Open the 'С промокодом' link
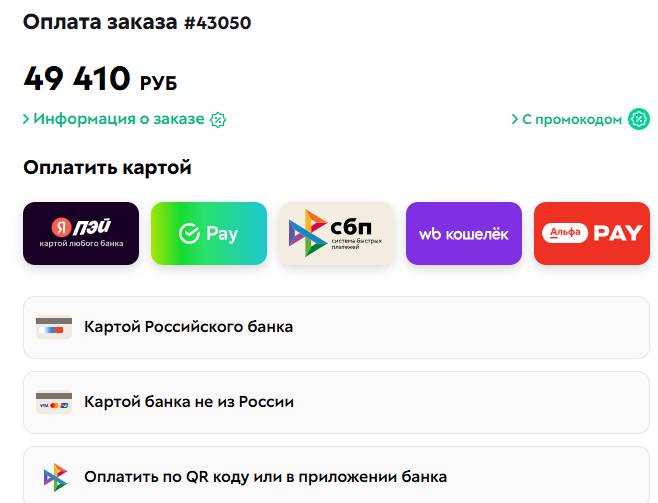The height and width of the screenshot is (503, 658). click(x=572, y=119)
